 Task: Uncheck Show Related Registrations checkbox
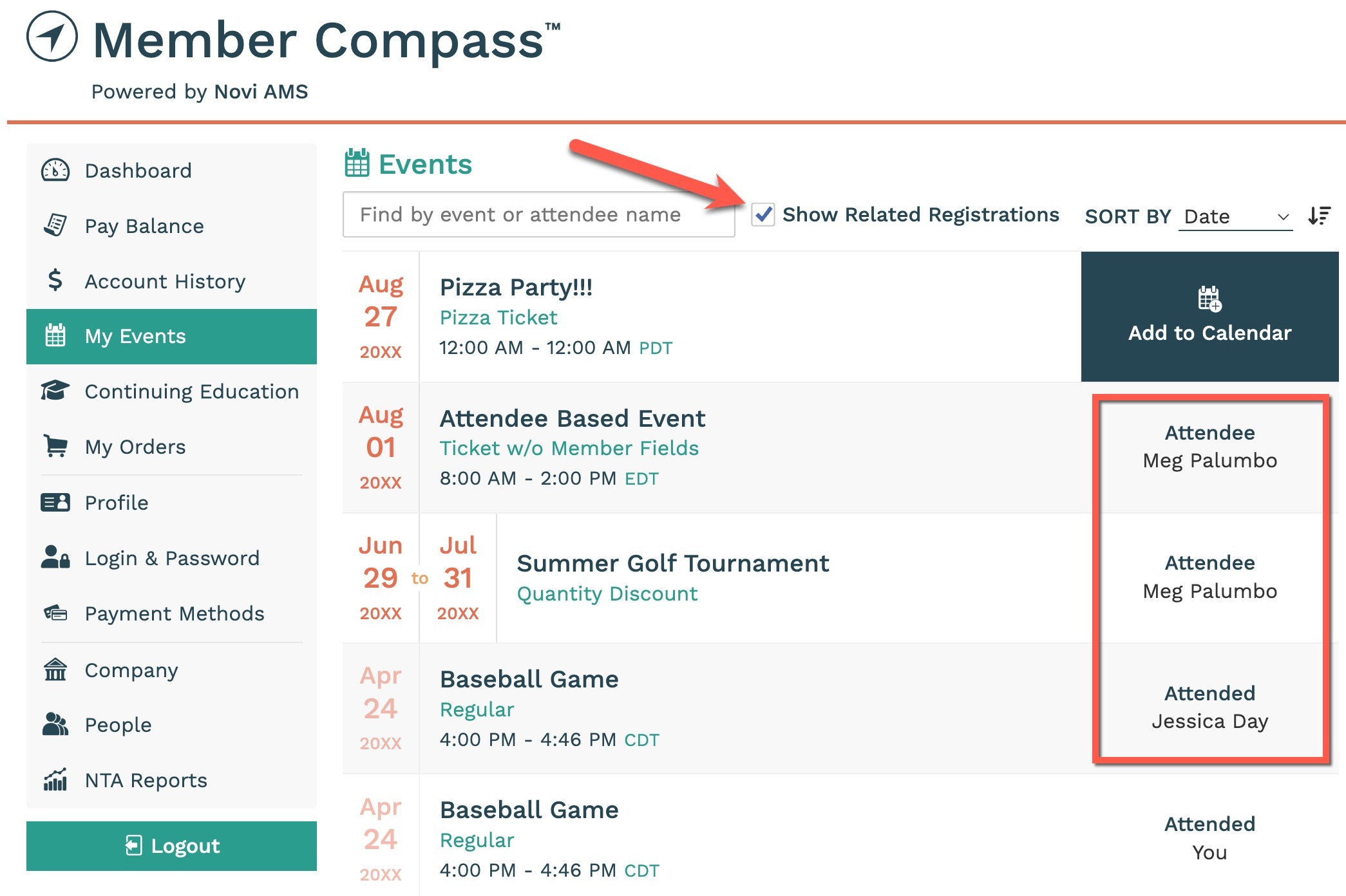pyautogui.click(x=763, y=214)
